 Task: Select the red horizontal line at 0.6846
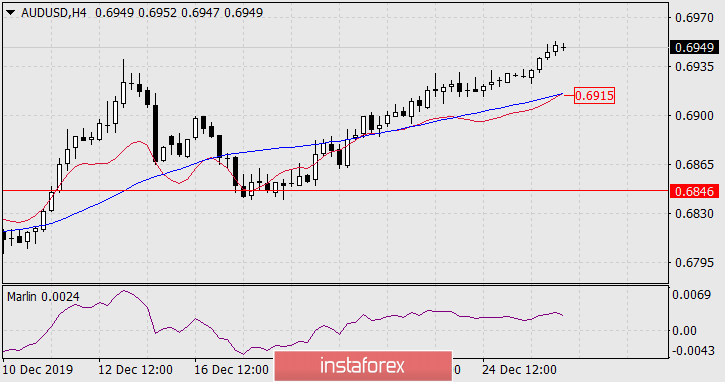[x=335, y=190]
